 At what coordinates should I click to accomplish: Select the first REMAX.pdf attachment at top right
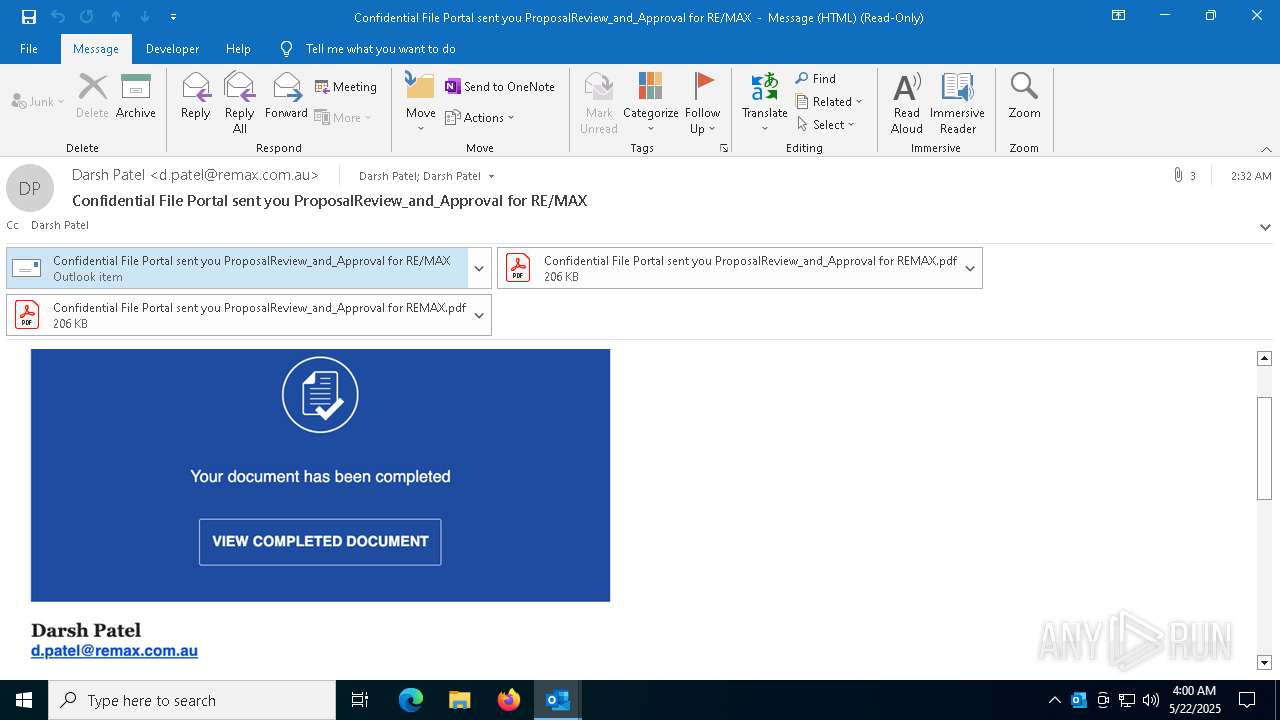(728, 268)
